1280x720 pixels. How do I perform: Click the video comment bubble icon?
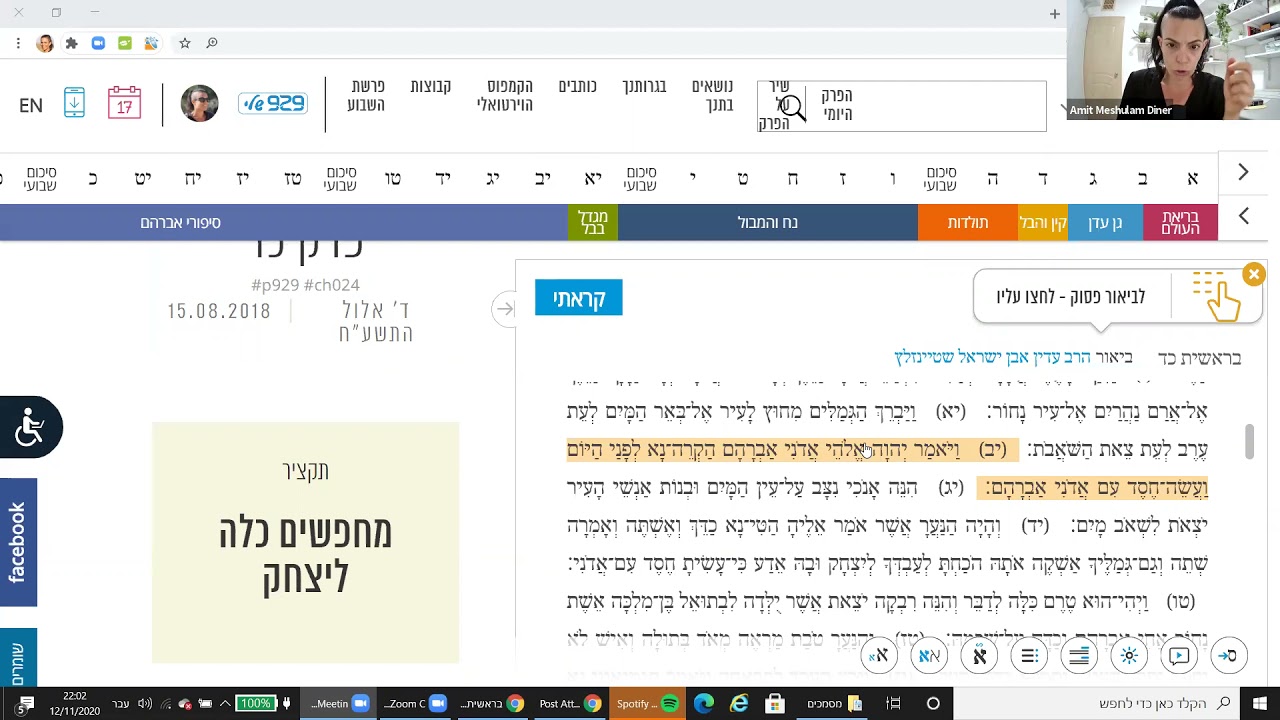(1179, 656)
